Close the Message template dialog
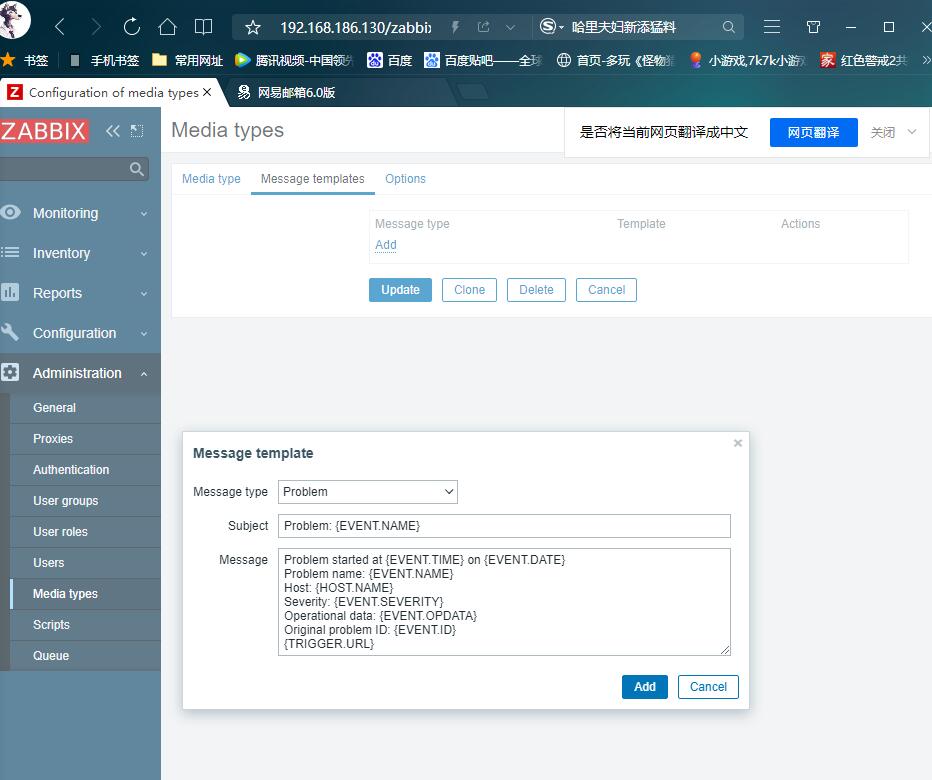This screenshot has height=780, width=932. click(x=738, y=443)
